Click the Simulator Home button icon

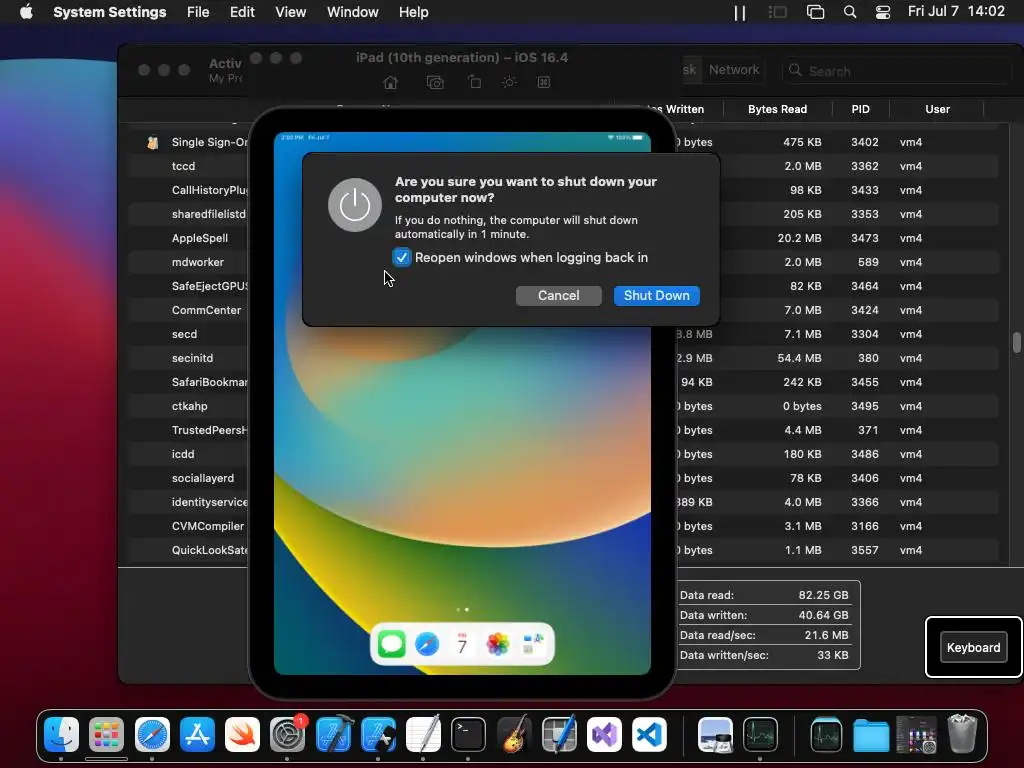[391, 82]
